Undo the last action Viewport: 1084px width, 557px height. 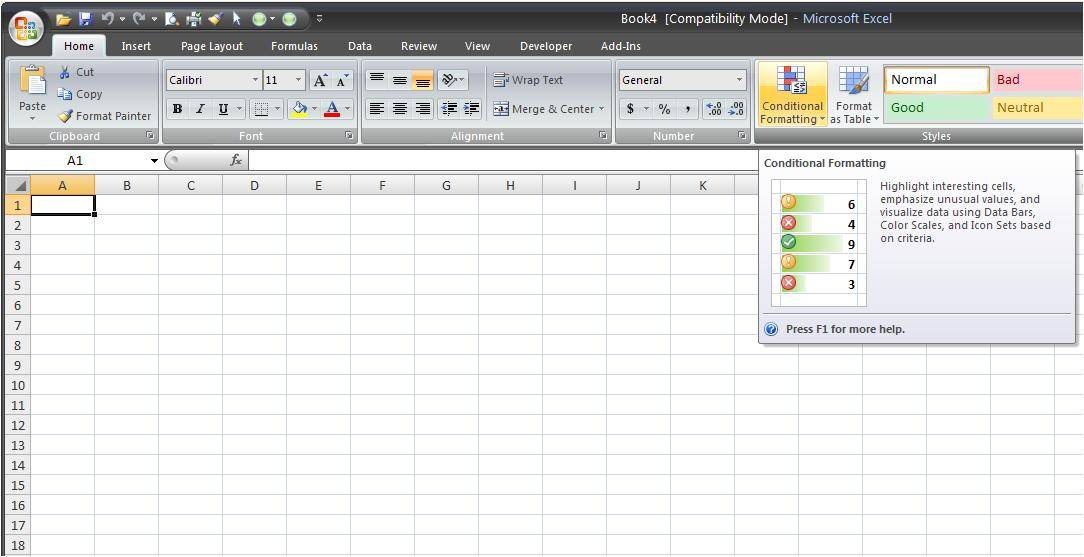tap(107, 19)
